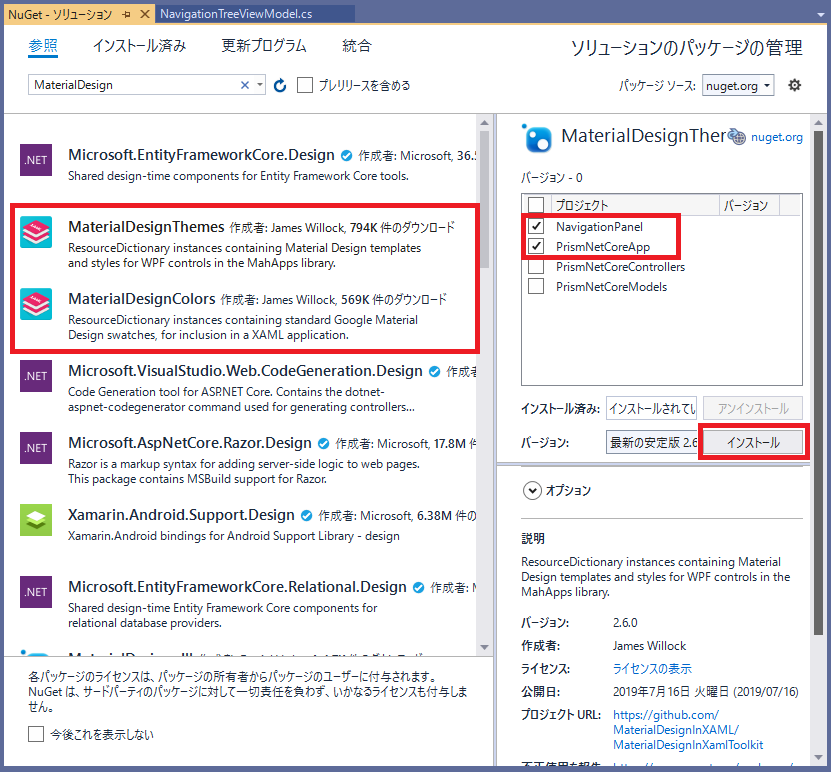The height and width of the screenshot is (772, 831).
Task: Click verified badge next to Microsoft.AspNetCore.Razor.Design
Action: coord(323,444)
